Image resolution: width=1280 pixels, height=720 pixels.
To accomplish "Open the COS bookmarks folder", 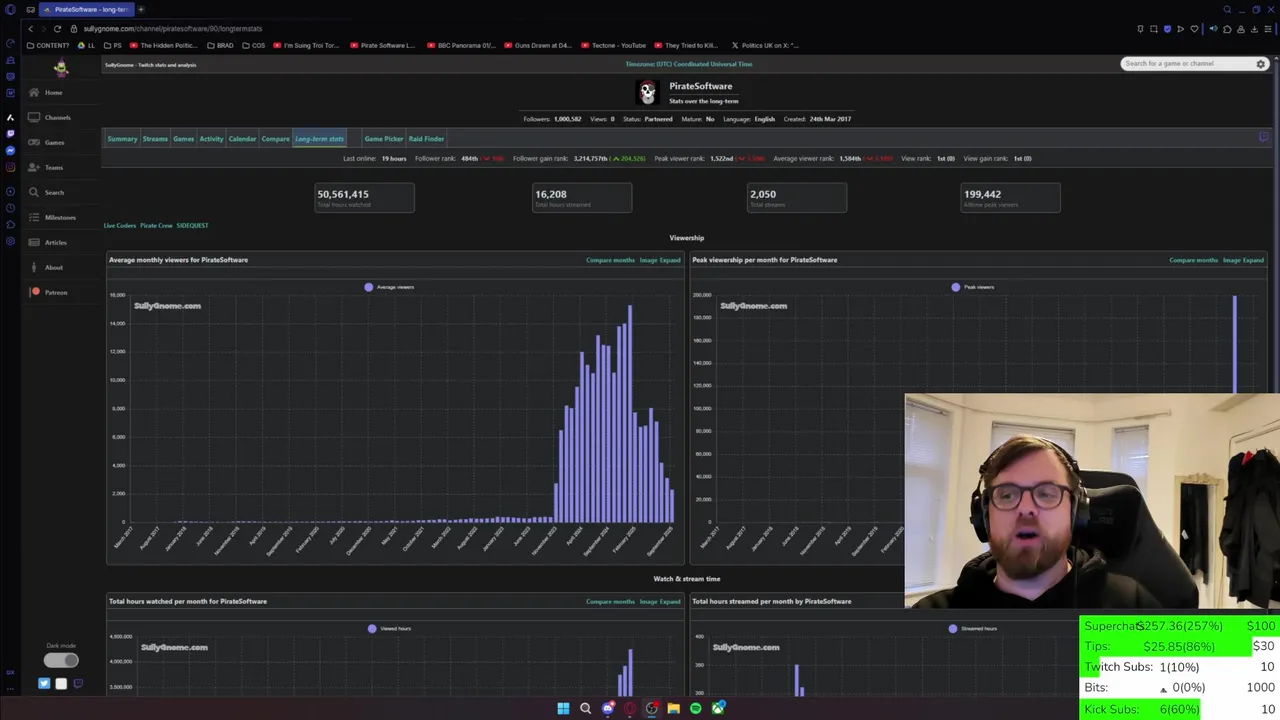I will (x=255, y=45).
